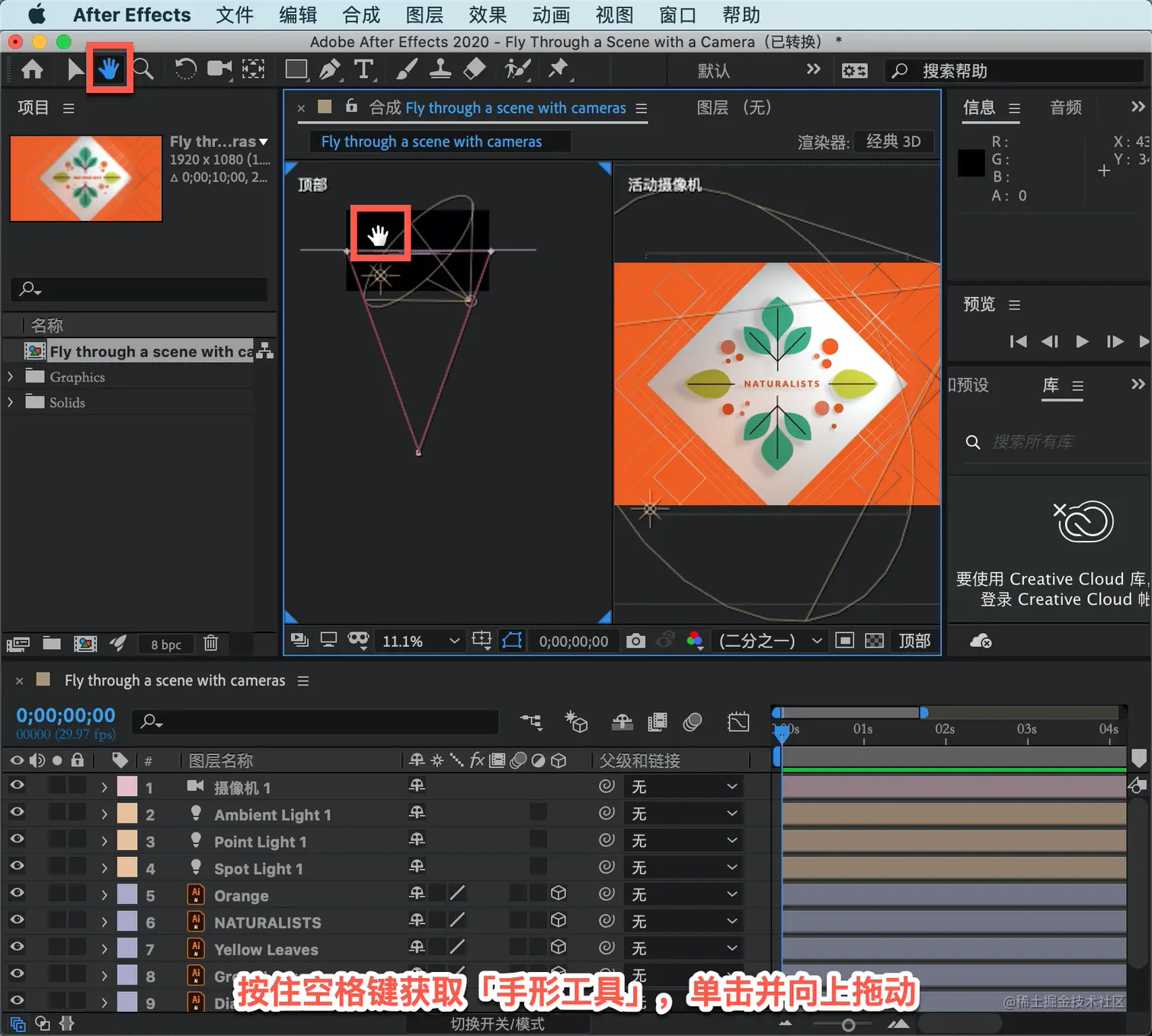Select the Pen tool
The width and height of the screenshot is (1152, 1036).
coord(330,70)
